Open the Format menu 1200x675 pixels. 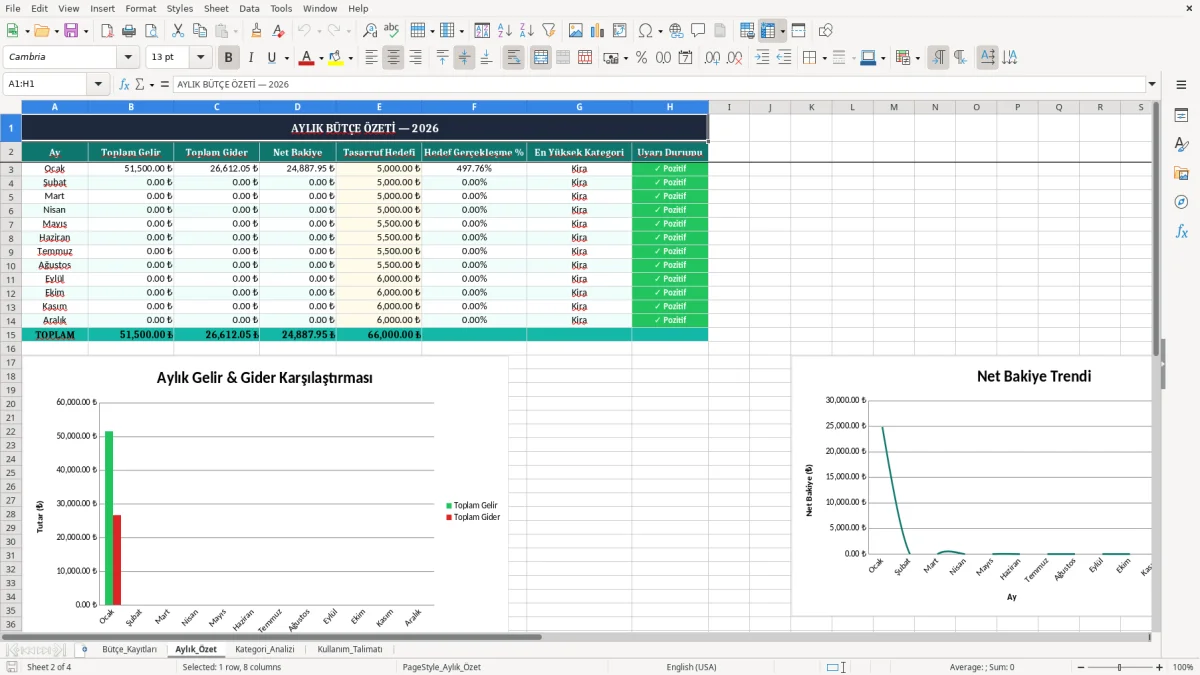click(x=140, y=8)
